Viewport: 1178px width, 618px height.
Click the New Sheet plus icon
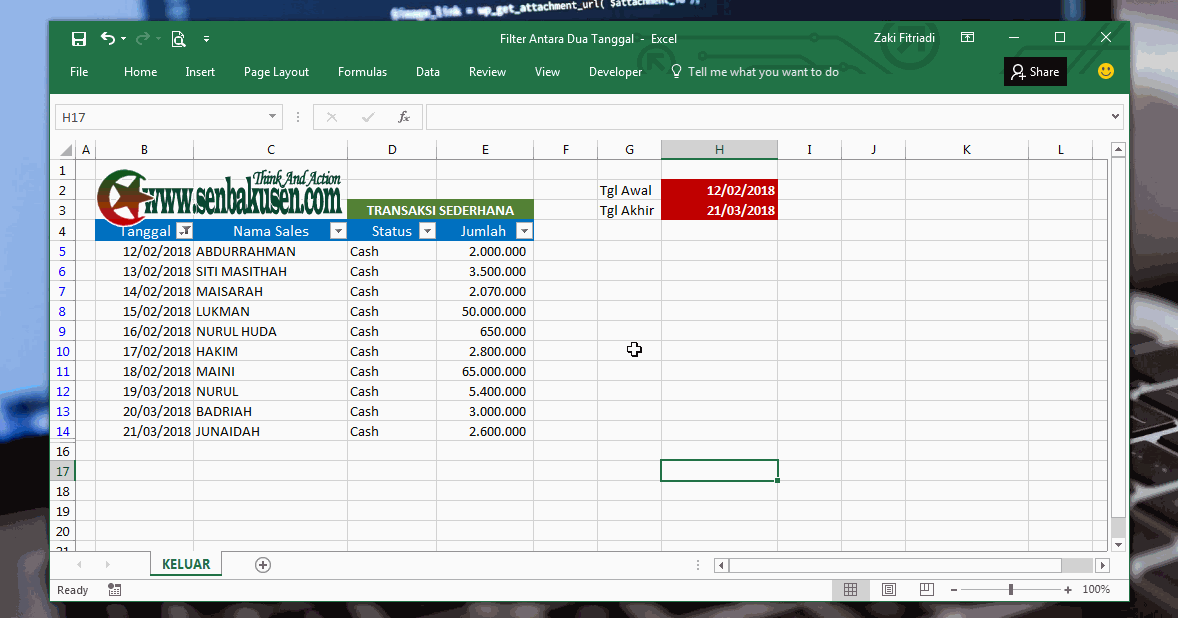[263, 565]
